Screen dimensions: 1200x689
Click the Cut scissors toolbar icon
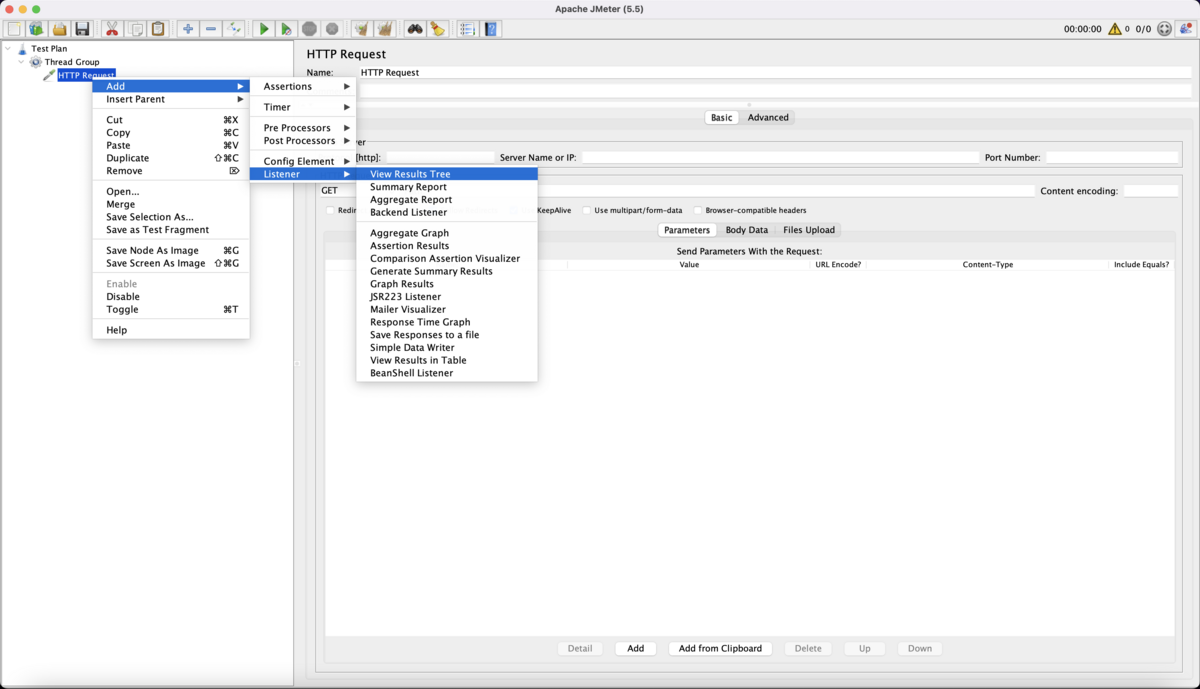tap(112, 29)
